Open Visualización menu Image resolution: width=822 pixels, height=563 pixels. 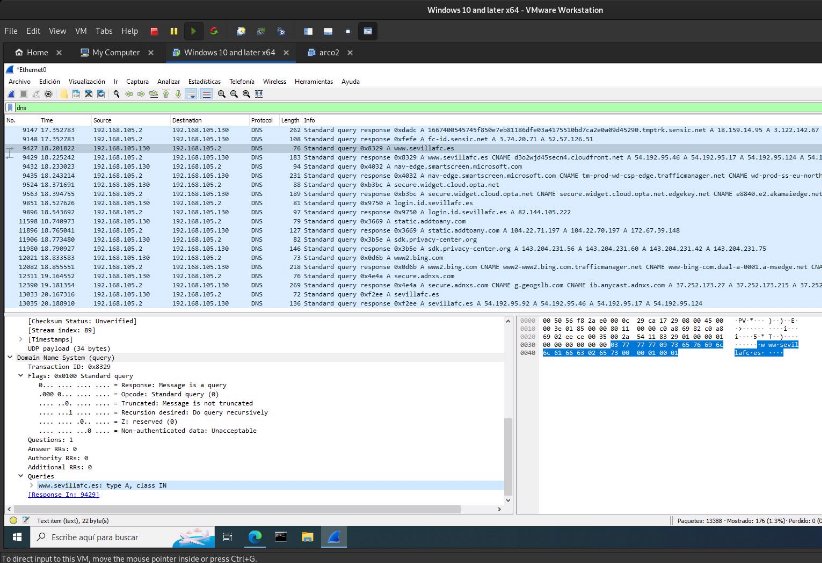[86, 82]
